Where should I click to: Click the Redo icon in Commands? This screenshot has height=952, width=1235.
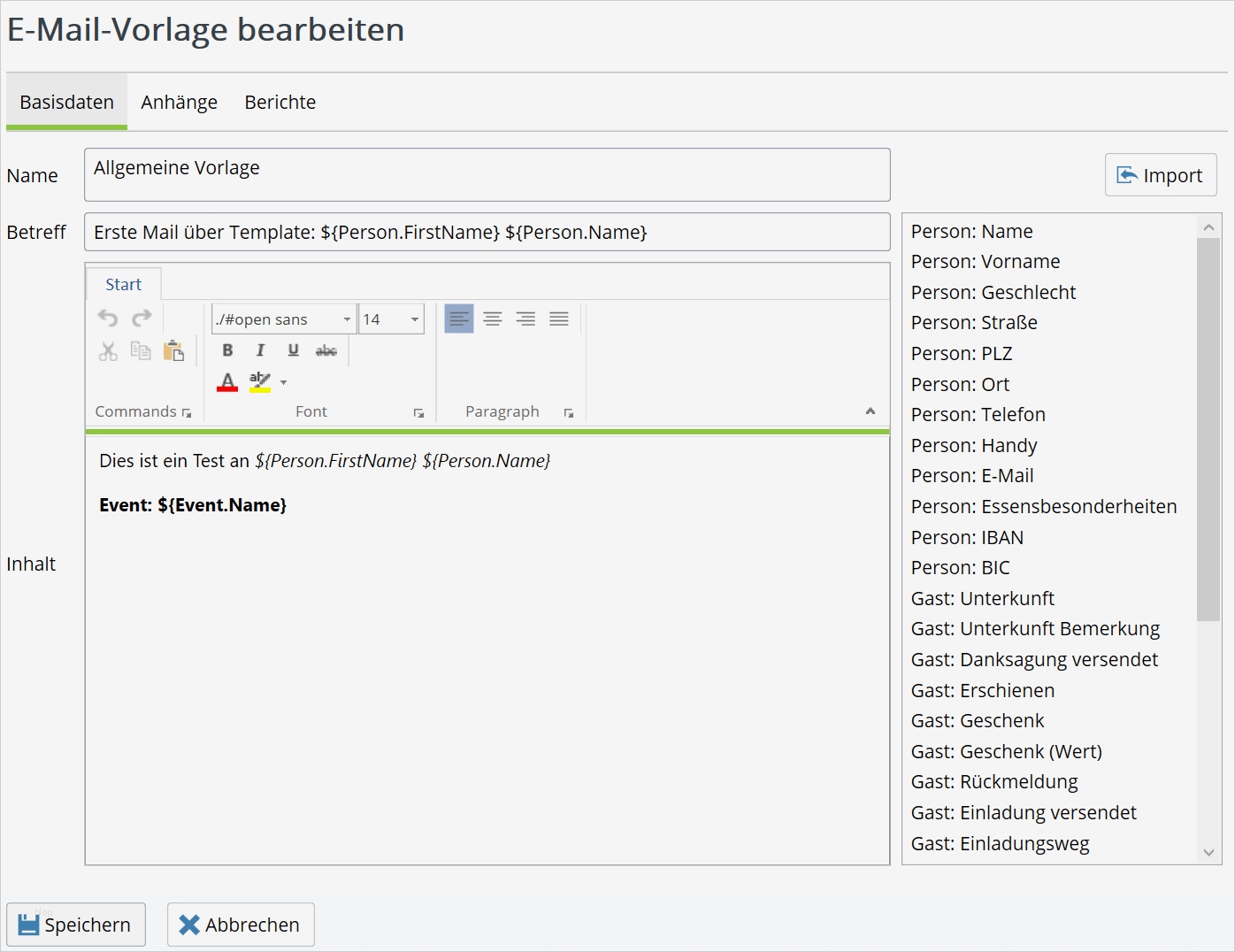point(142,319)
